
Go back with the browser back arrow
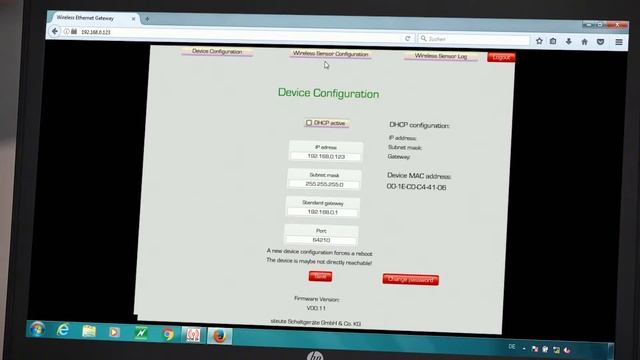coord(55,31)
